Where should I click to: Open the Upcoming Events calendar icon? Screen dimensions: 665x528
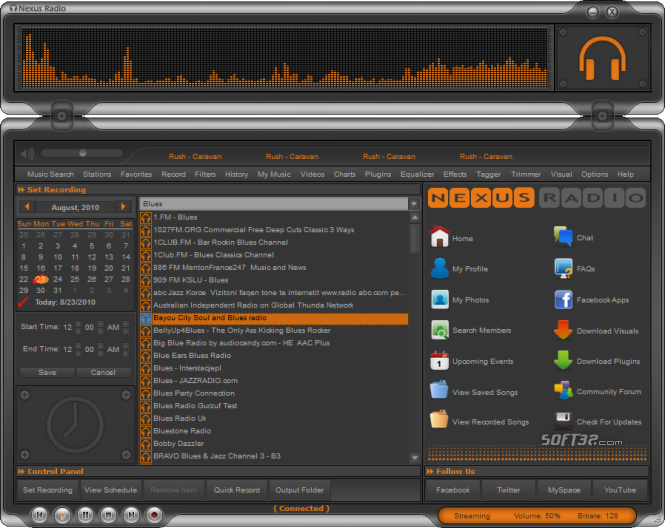pos(439,361)
